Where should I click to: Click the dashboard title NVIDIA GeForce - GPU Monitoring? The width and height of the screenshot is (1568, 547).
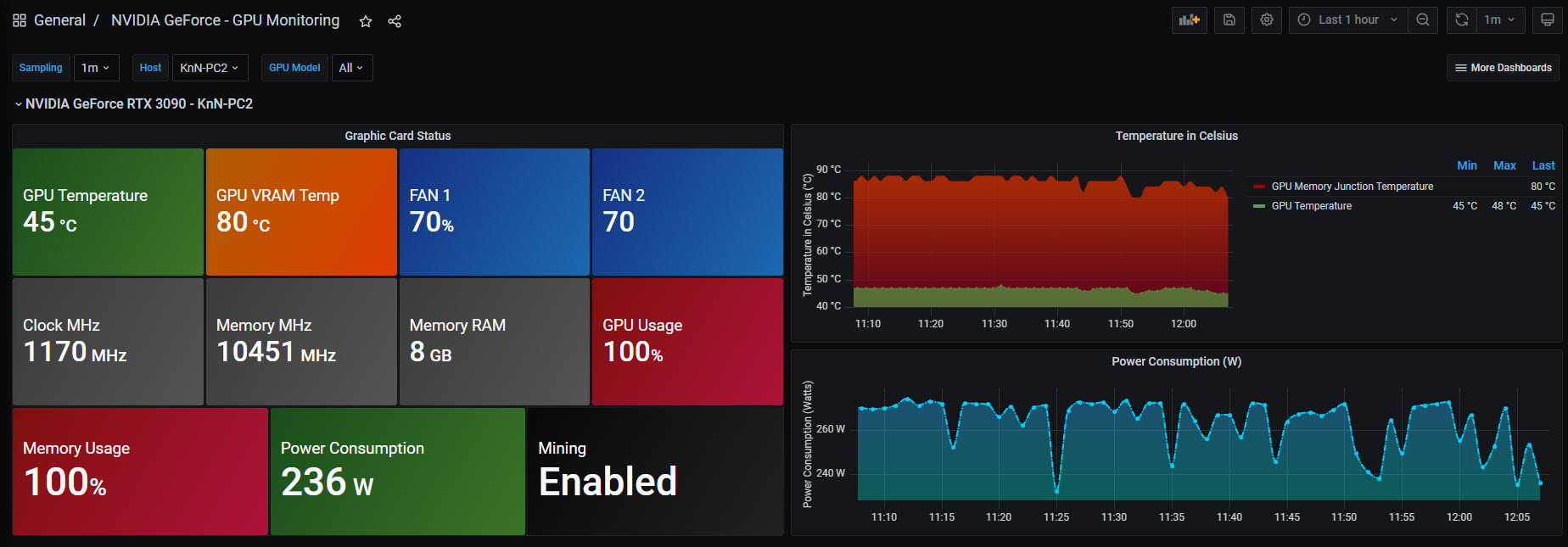[225, 20]
